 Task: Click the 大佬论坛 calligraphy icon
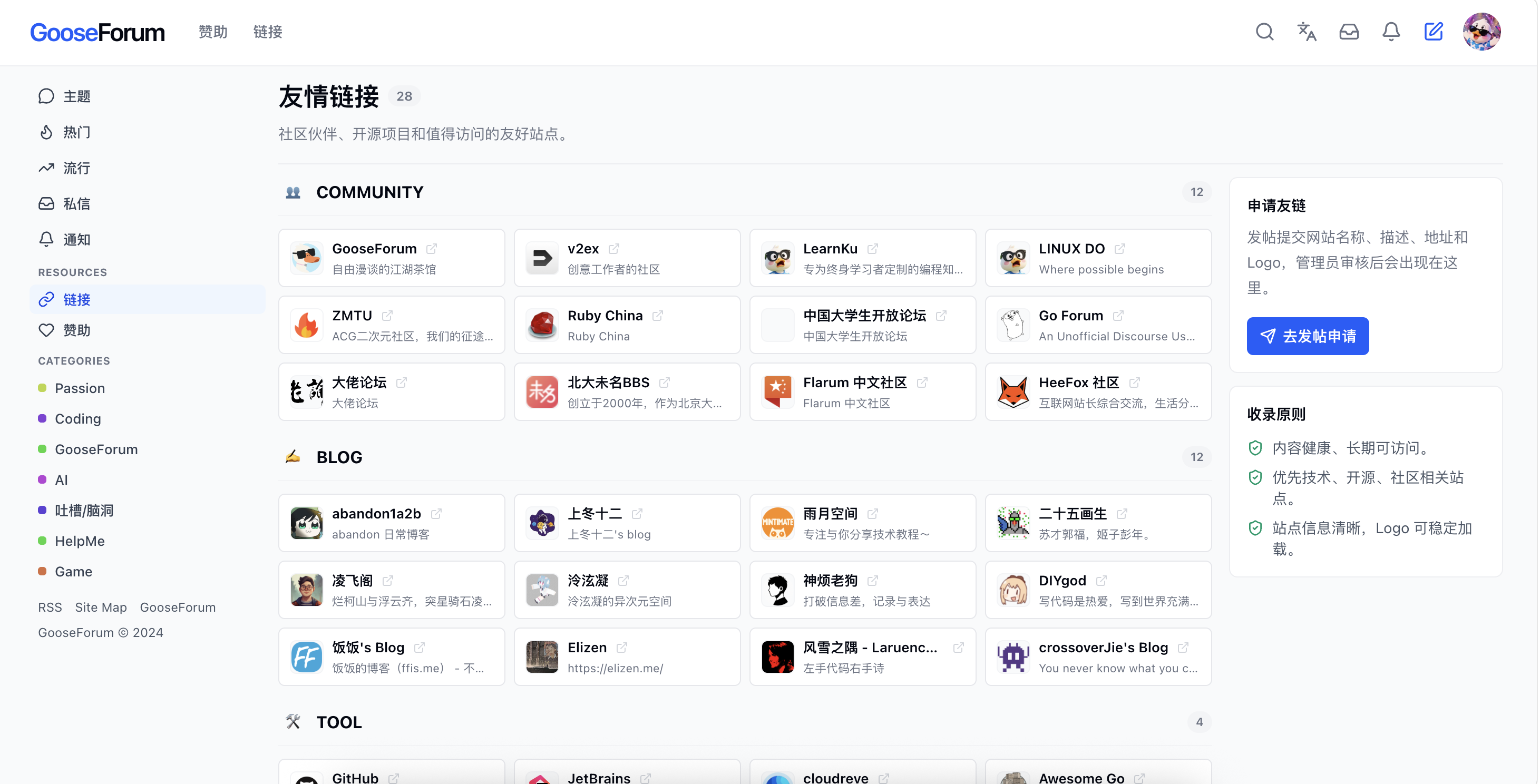coord(307,392)
